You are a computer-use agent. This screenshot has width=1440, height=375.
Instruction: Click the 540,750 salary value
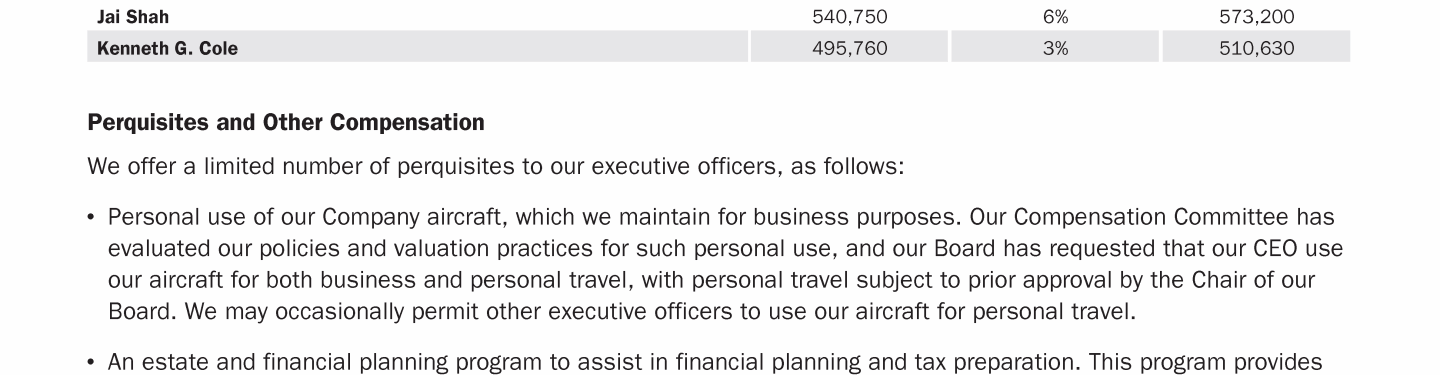click(850, 17)
